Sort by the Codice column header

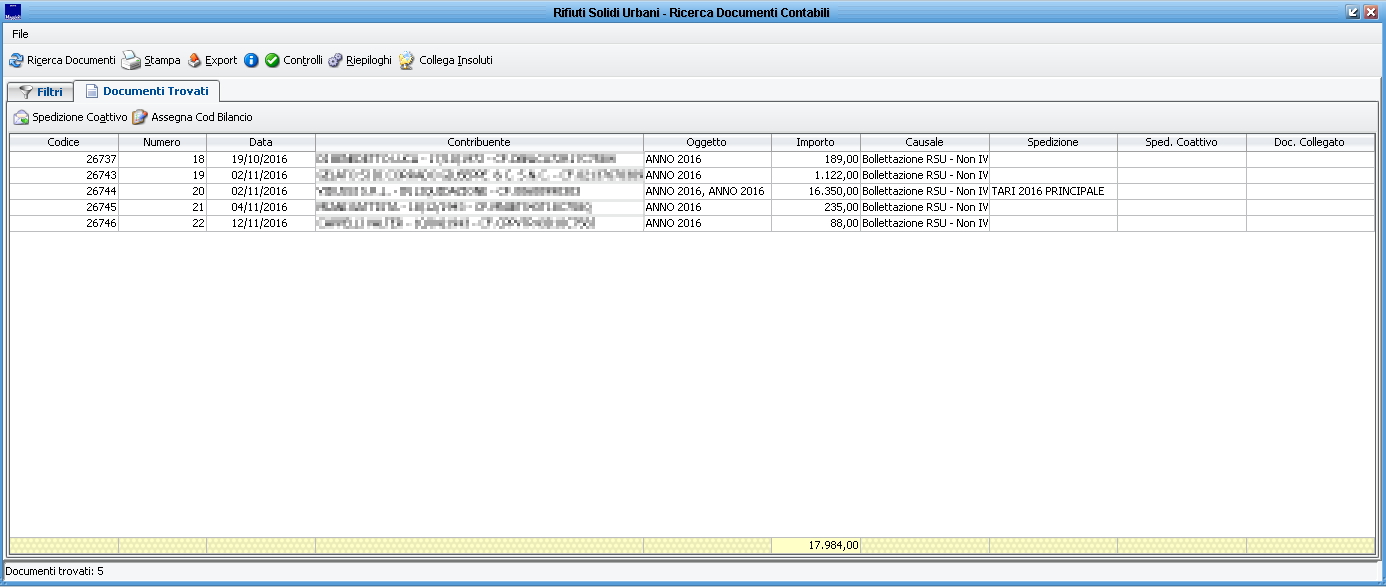[63, 143]
